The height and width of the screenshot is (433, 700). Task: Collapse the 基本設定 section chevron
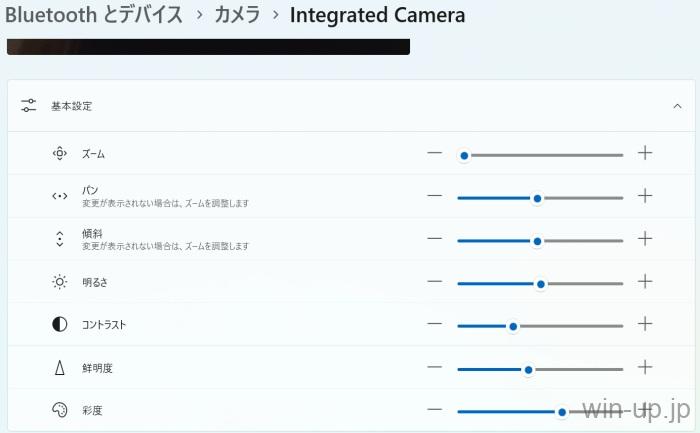click(x=677, y=105)
